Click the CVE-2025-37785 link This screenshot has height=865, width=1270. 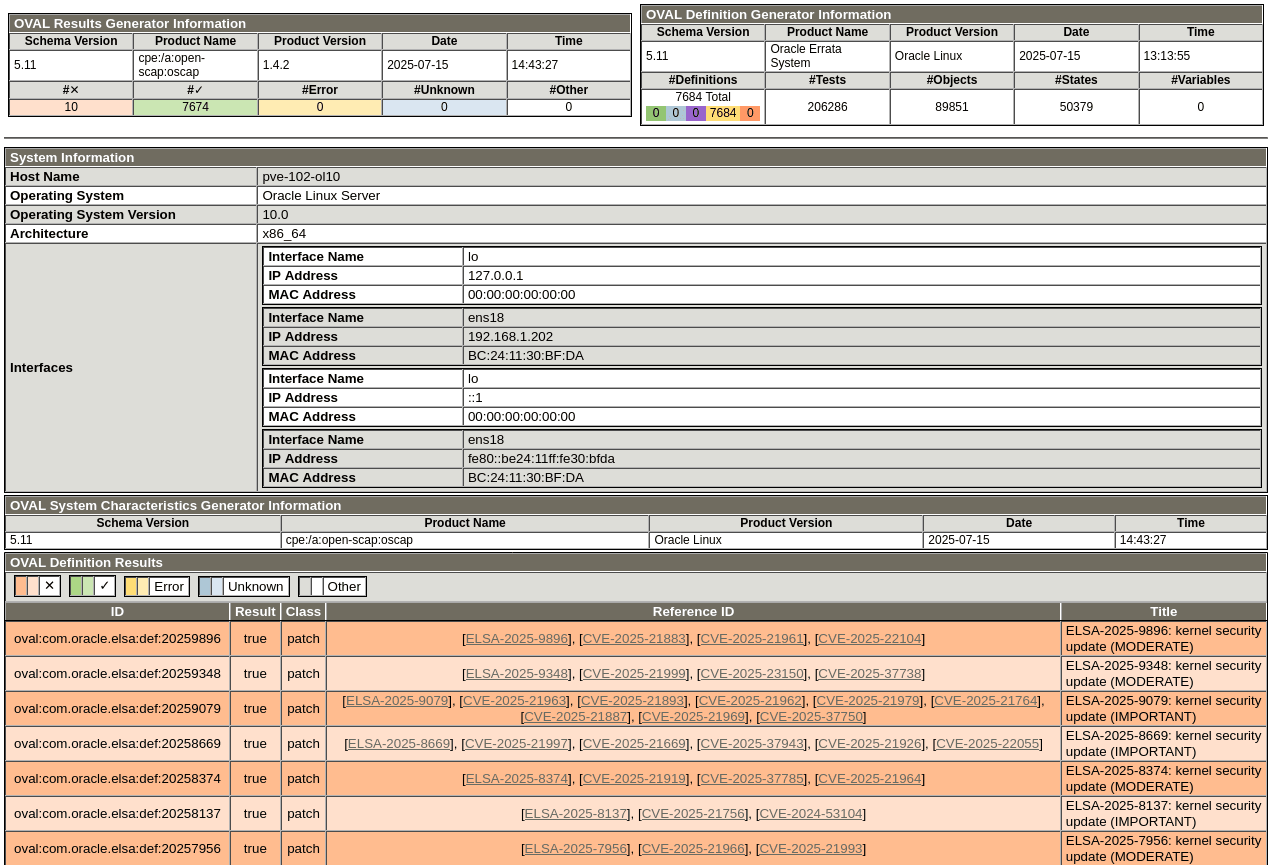[752, 779]
